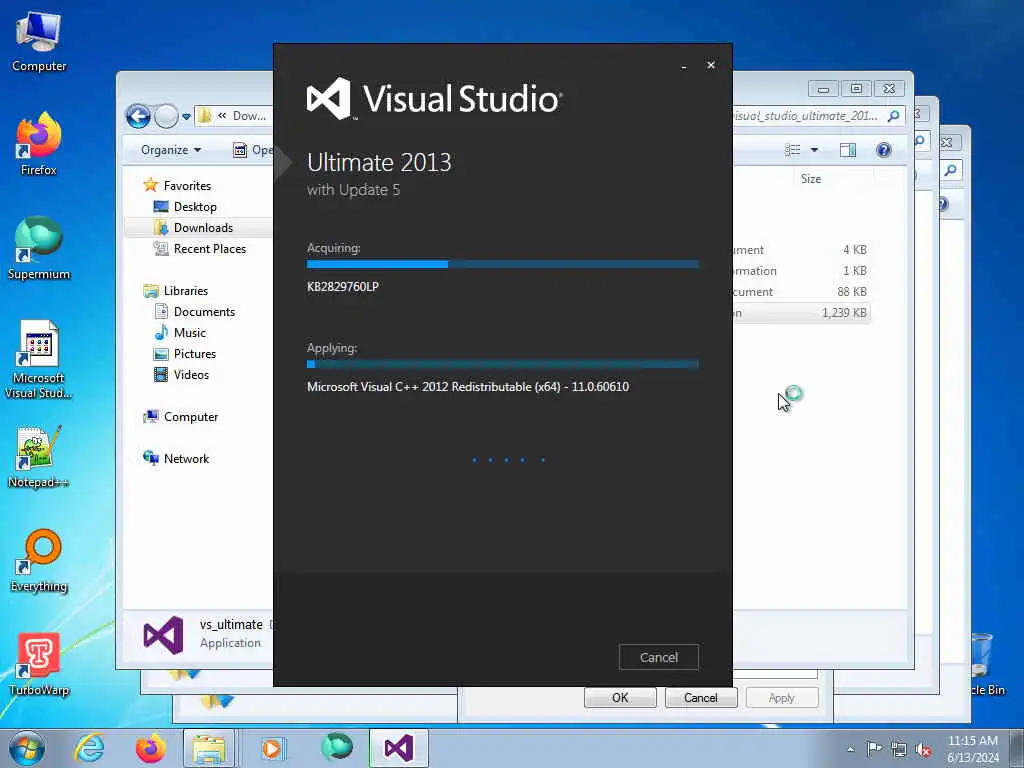1024x768 pixels.
Task: Select Favorites in the navigation pane
Action: coord(187,185)
